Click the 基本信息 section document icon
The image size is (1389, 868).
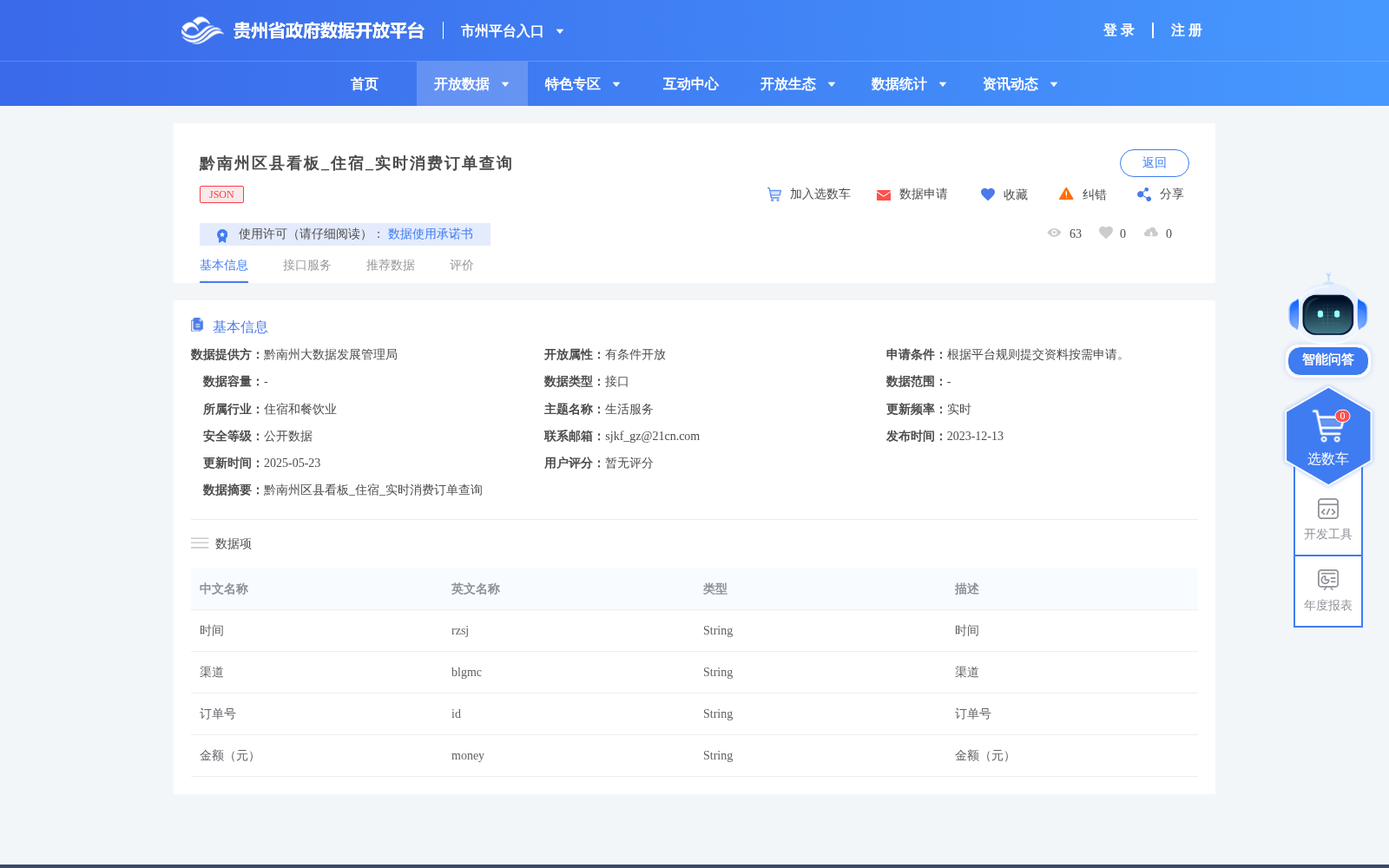(x=197, y=325)
